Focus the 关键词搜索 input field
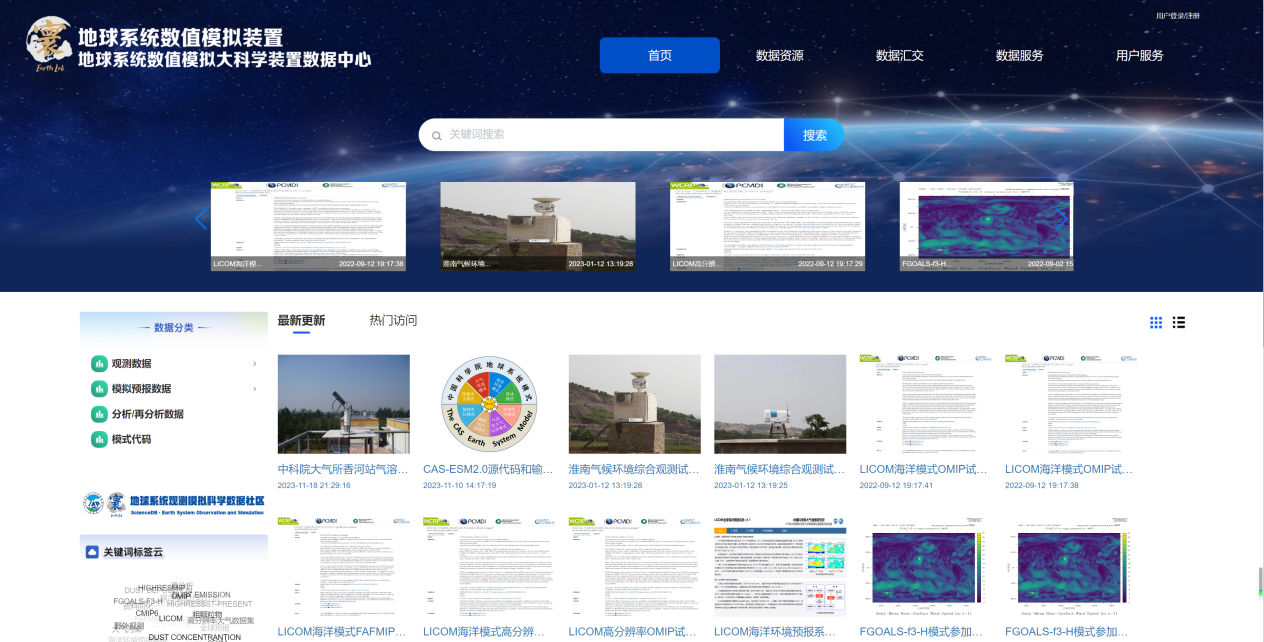 point(610,135)
